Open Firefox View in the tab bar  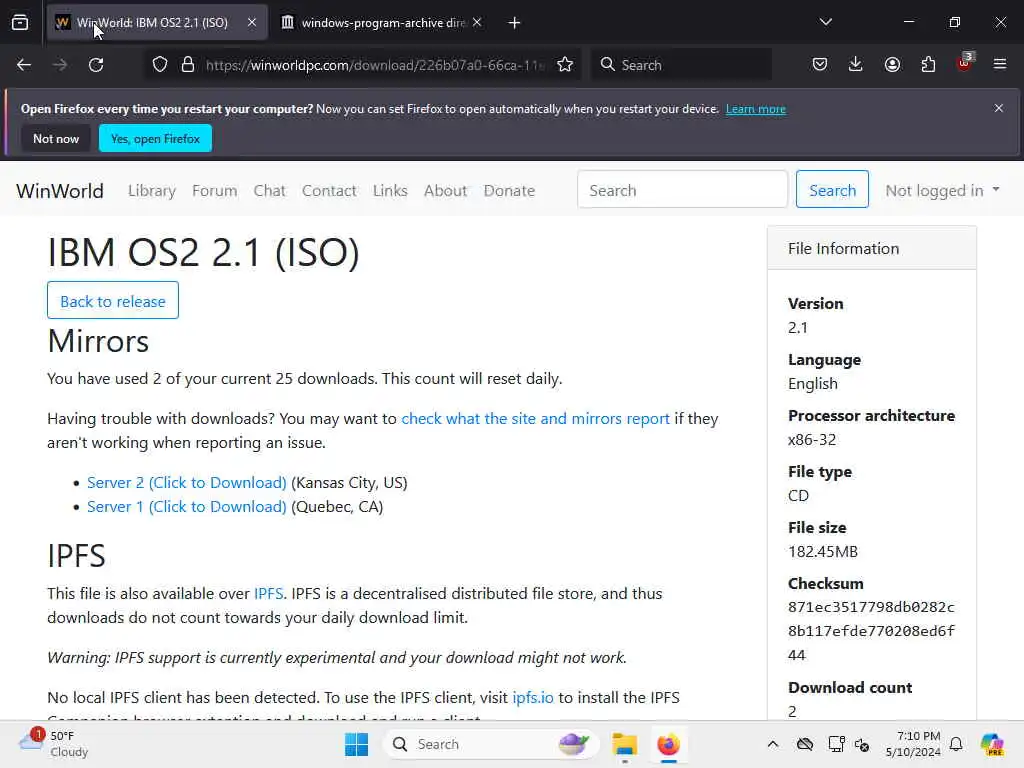[20, 23]
